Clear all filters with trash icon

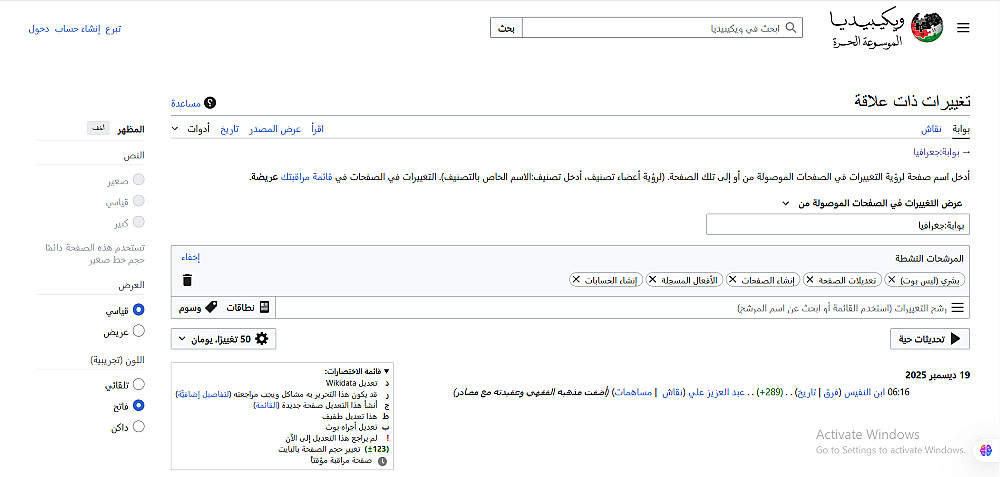coord(188,280)
